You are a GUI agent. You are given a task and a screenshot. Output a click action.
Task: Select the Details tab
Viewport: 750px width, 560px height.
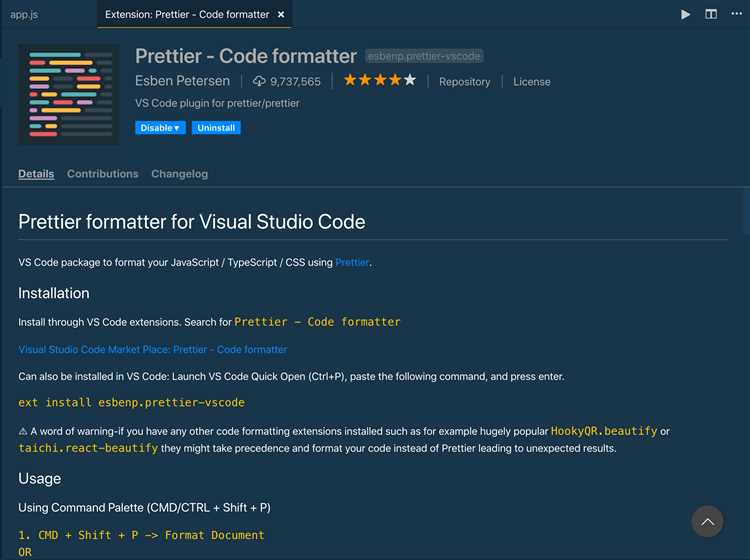pyautogui.click(x=36, y=174)
